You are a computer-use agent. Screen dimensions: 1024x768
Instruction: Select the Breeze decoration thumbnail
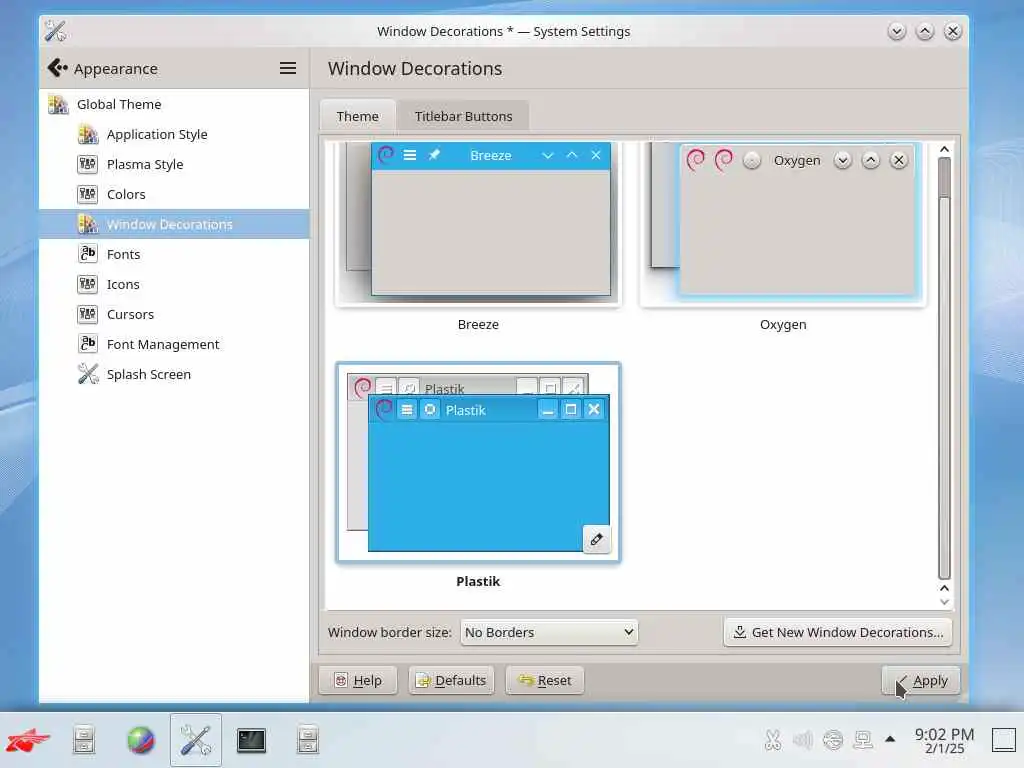click(x=478, y=223)
